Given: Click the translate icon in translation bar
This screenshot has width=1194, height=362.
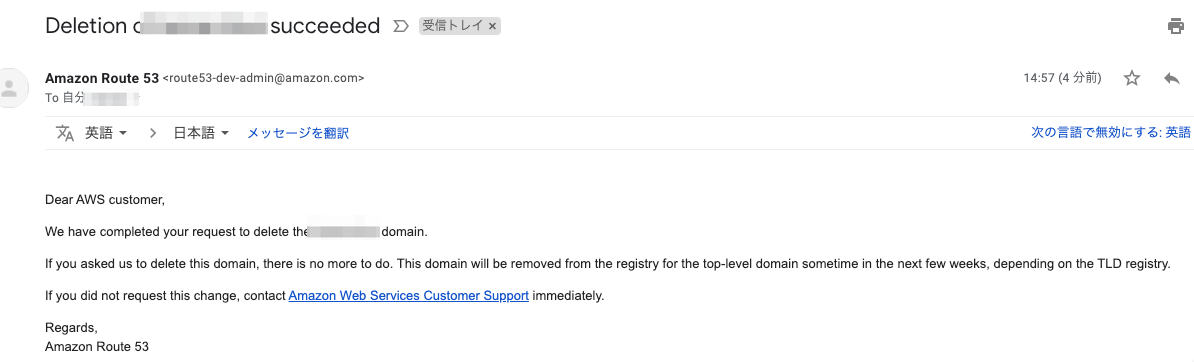Looking at the screenshot, I should tap(65, 133).
